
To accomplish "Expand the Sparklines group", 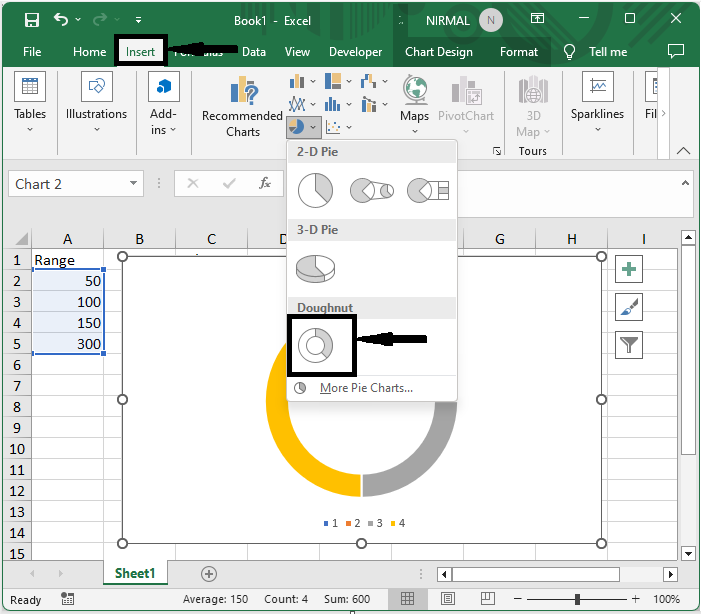I will 597,102.
